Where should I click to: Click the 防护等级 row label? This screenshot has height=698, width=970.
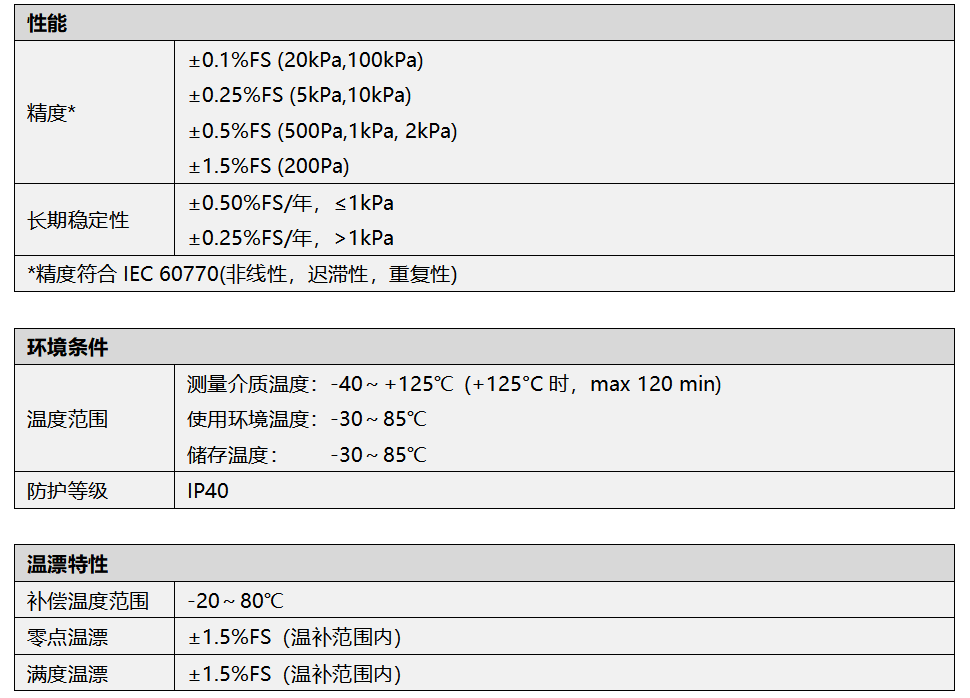click(x=67, y=491)
